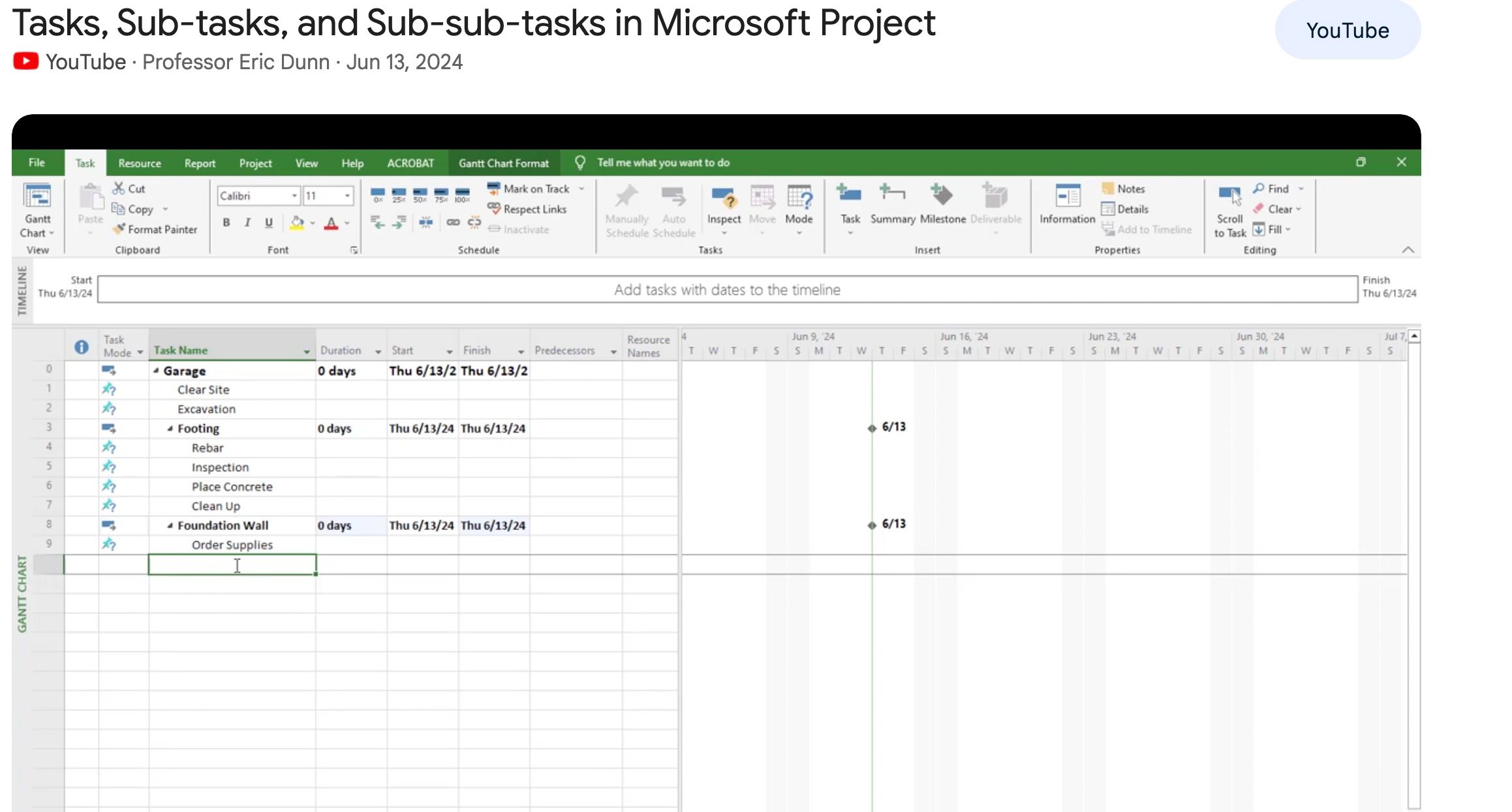1512x812 pixels.
Task: Click the Move task button
Action: (762, 211)
